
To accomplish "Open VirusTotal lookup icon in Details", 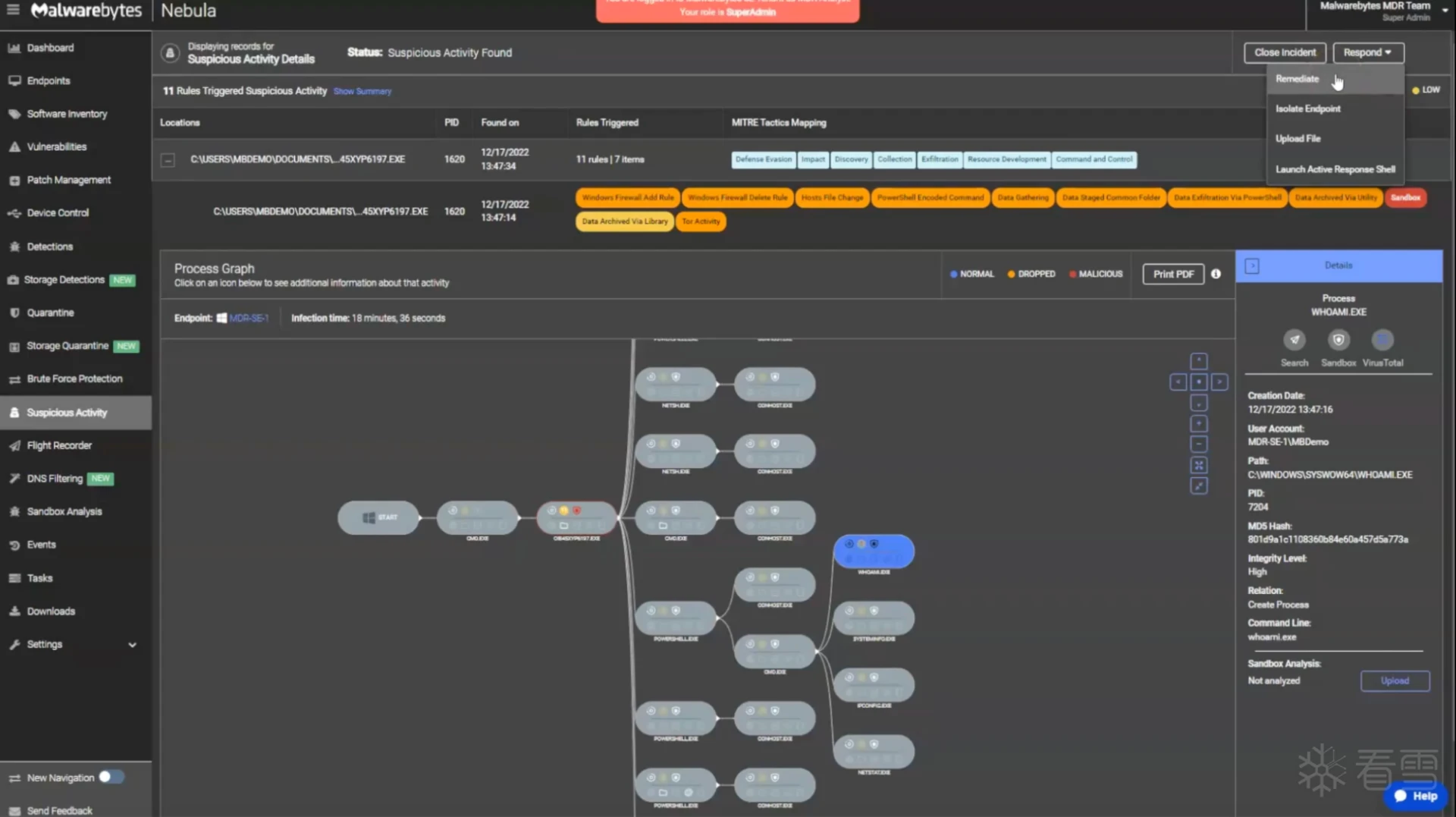I will [1382, 340].
